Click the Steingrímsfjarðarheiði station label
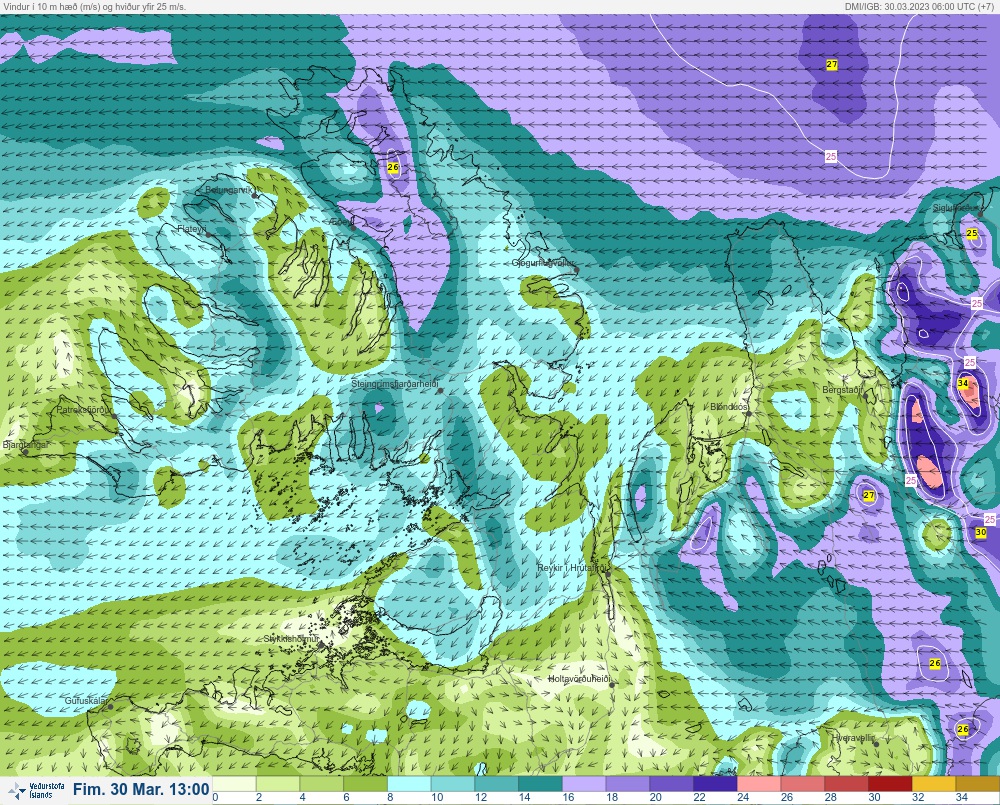 395,384
